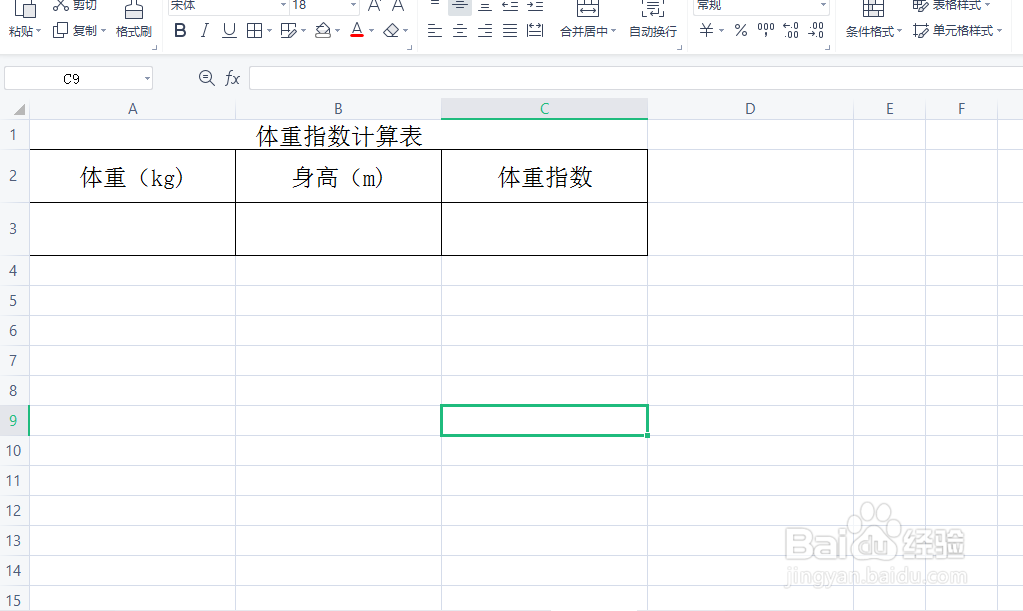
Task: Open the number format dropdown showing 常规
Action: [760, 7]
